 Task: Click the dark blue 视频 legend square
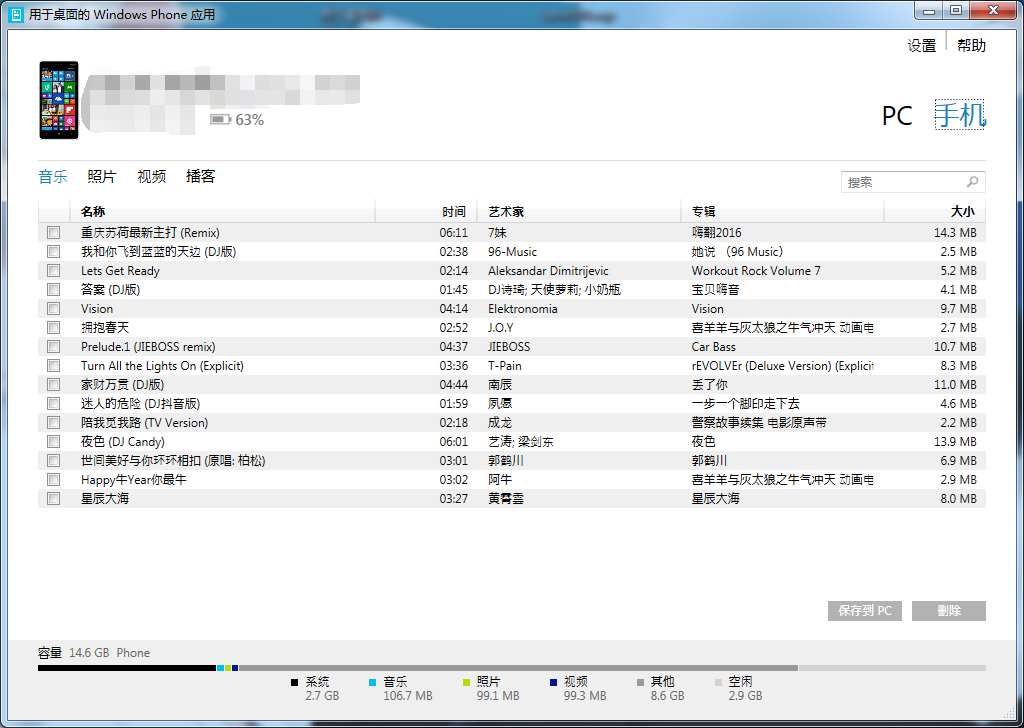pyautogui.click(x=553, y=682)
